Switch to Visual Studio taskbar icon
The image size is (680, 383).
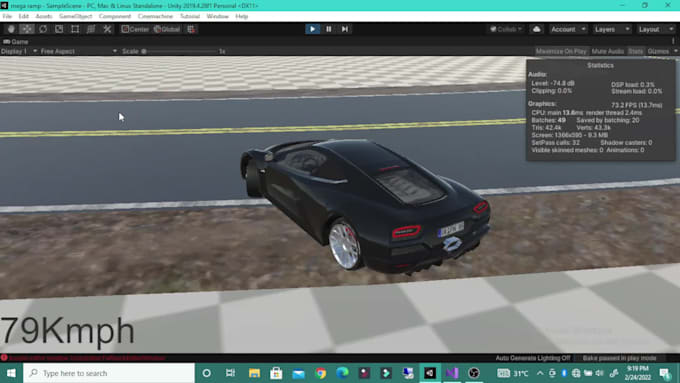(452, 373)
